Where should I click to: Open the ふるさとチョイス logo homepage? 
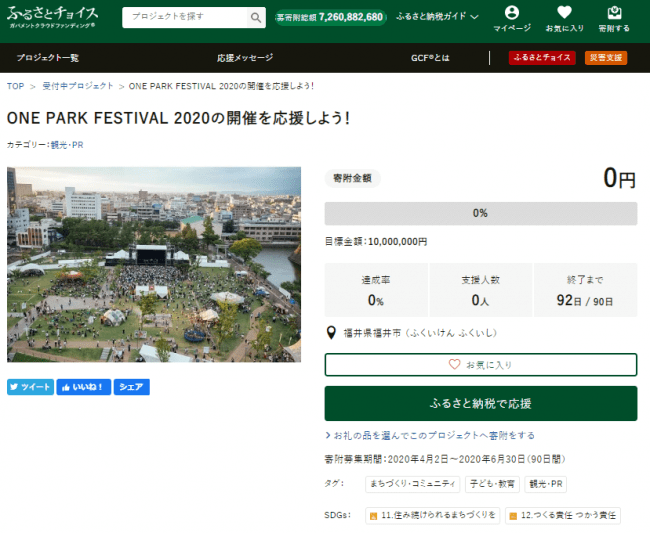point(52,17)
